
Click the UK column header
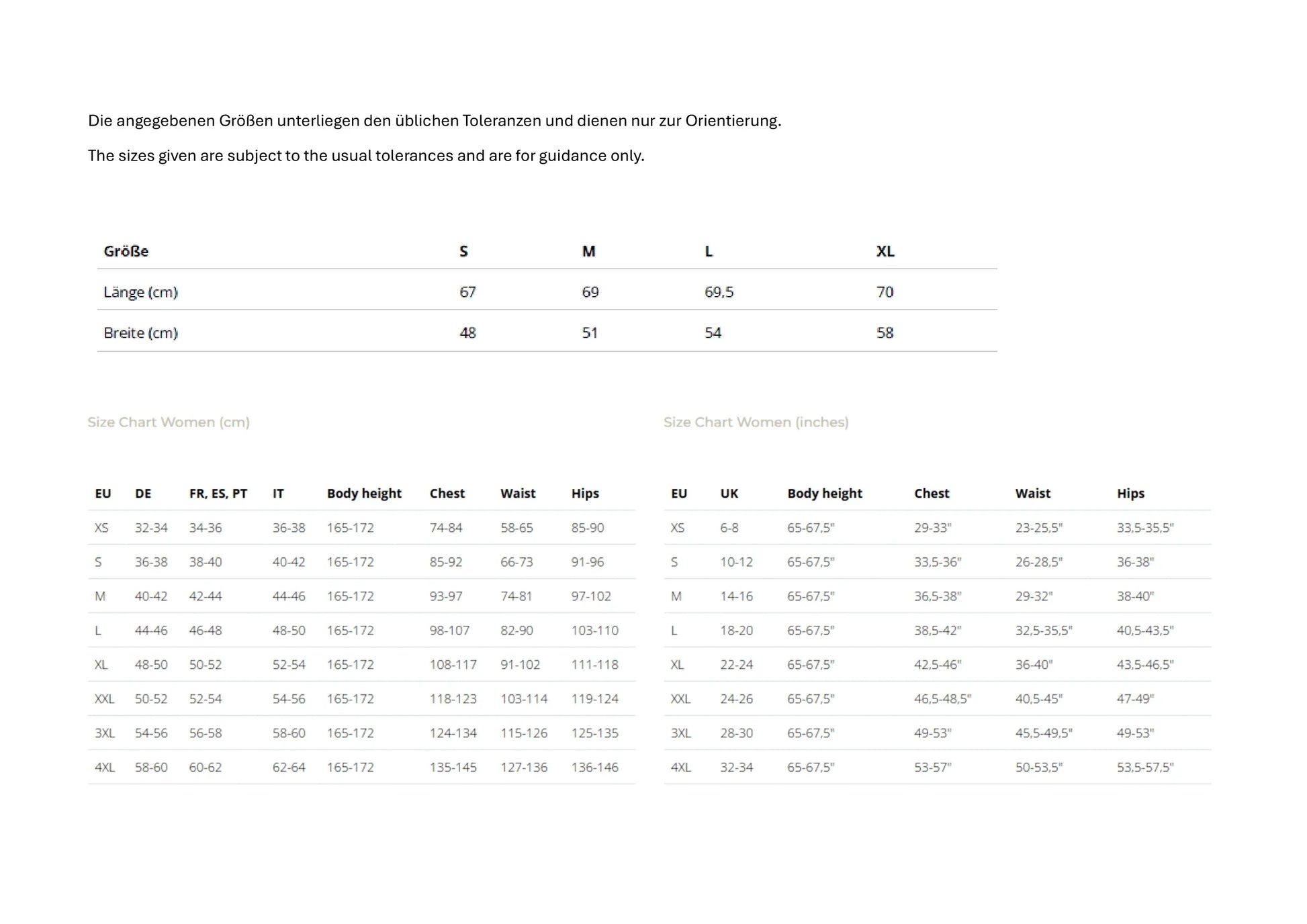tap(729, 494)
